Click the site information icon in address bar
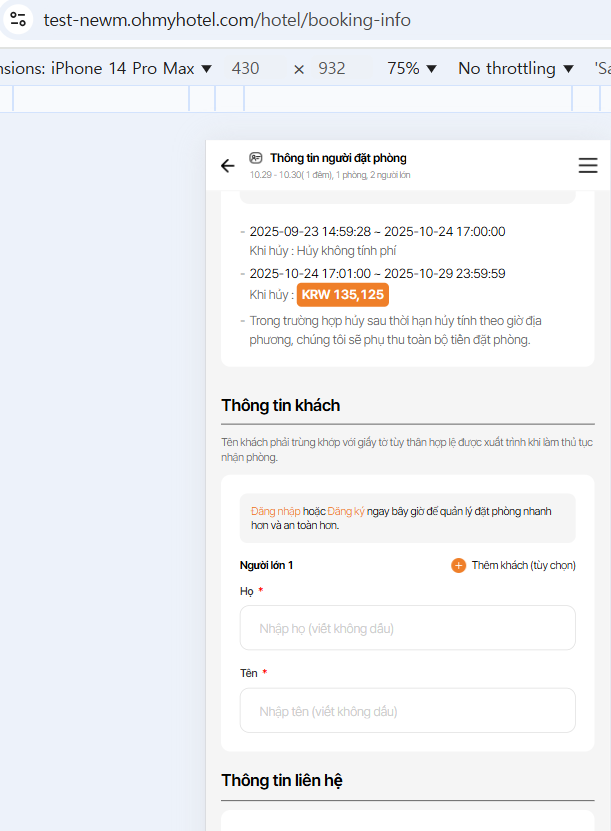611x831 pixels. coord(18,20)
